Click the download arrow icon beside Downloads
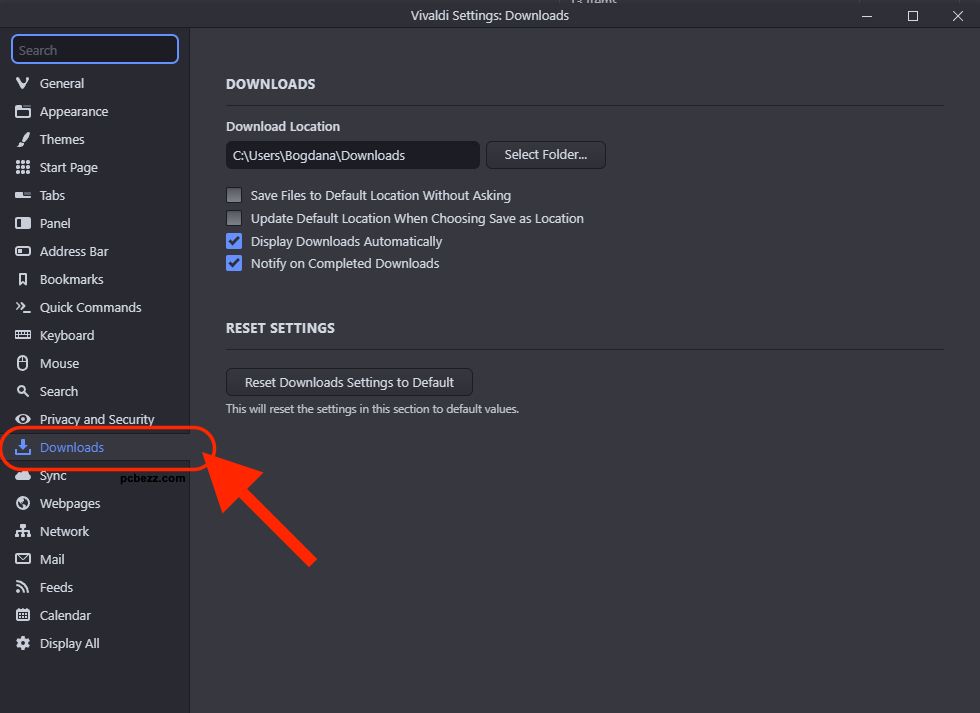 point(22,447)
